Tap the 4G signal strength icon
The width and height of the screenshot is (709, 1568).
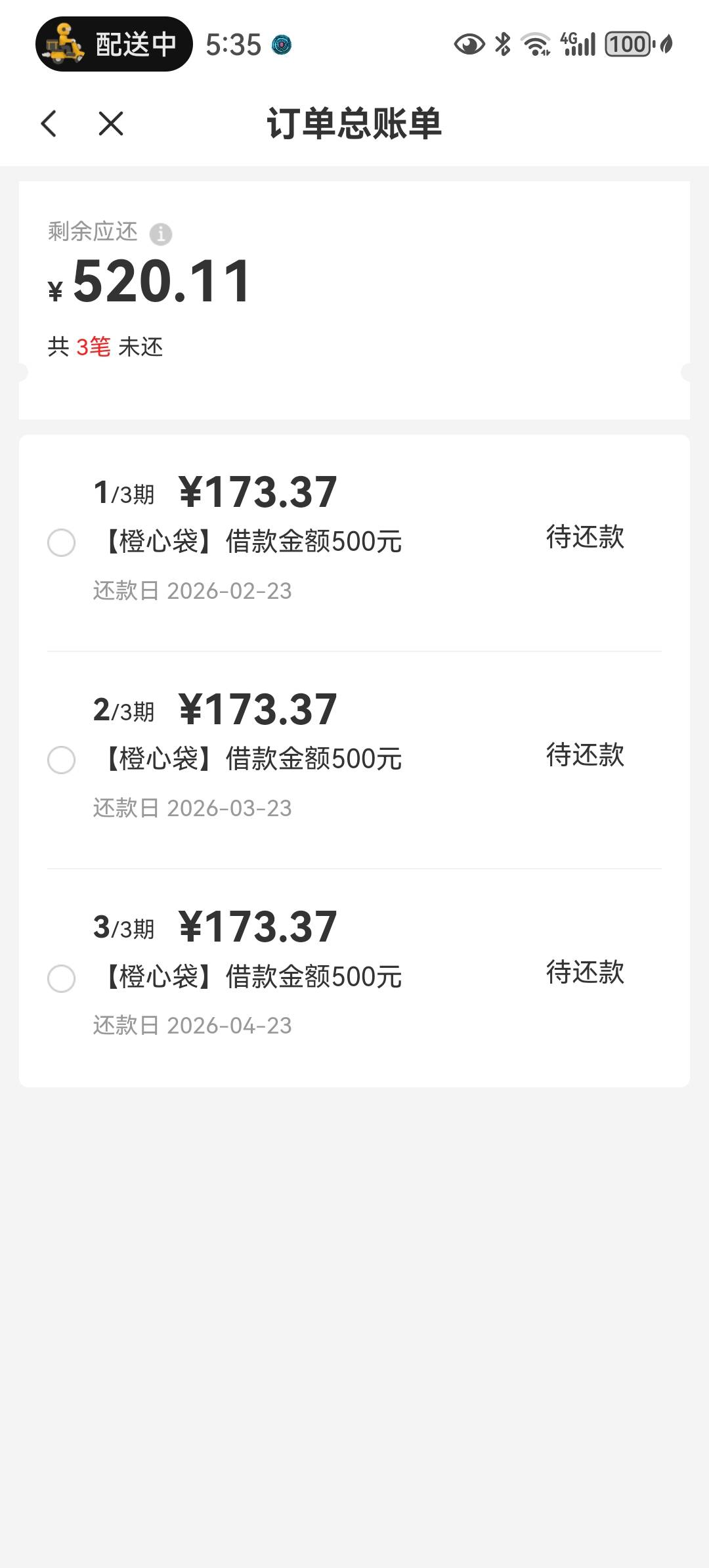(578, 45)
